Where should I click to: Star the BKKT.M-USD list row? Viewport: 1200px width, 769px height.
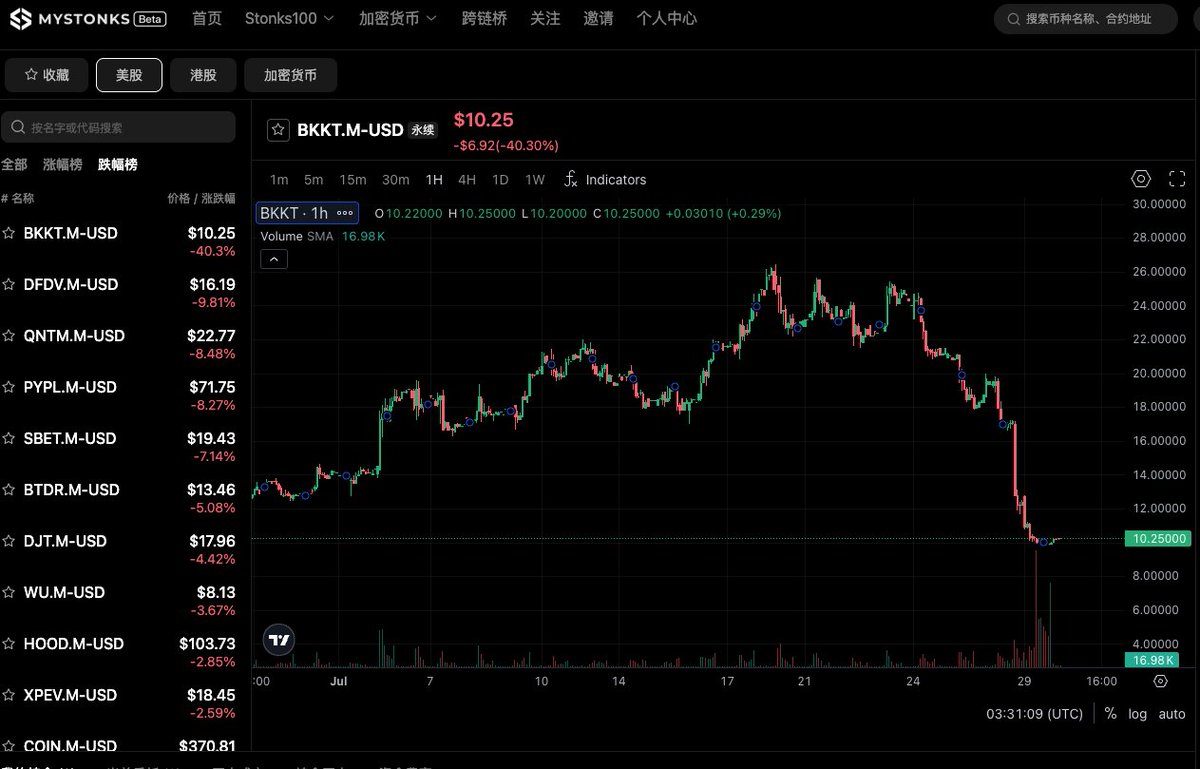coord(9,234)
